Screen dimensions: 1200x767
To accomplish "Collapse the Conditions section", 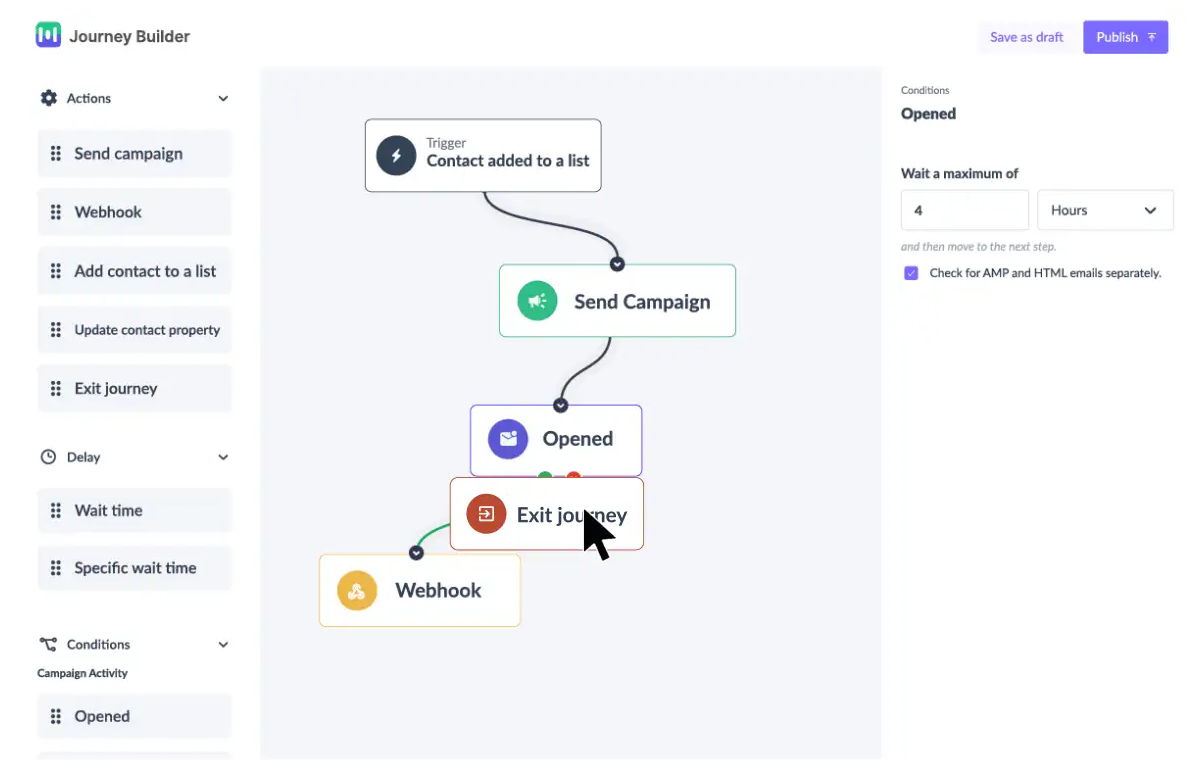I will point(222,644).
